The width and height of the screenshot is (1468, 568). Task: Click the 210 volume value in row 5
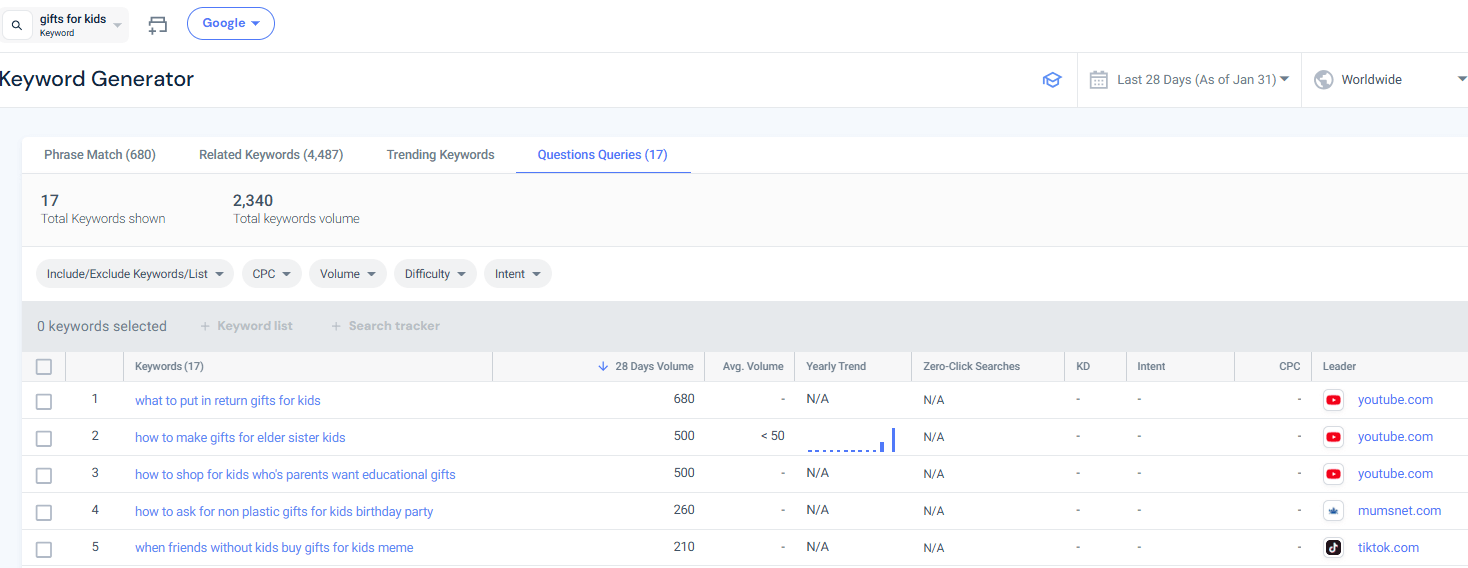(x=684, y=547)
